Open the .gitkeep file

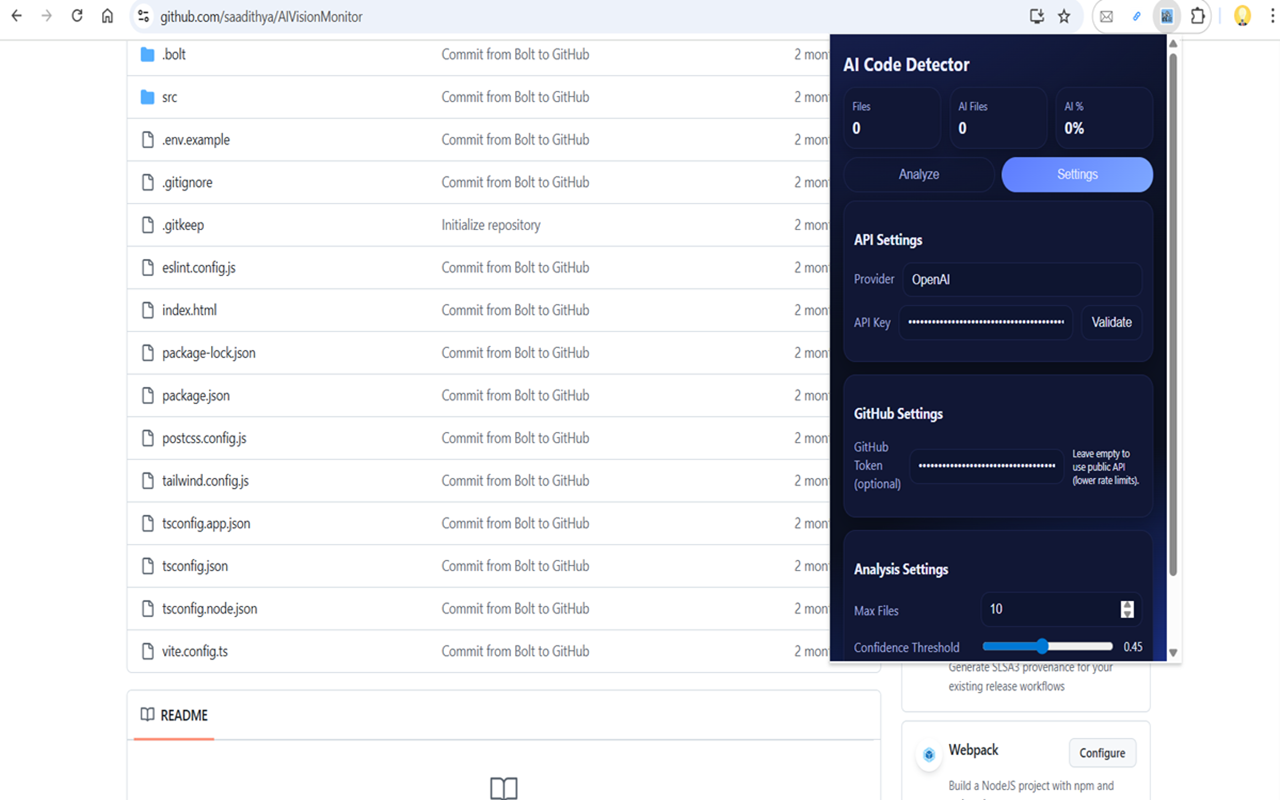coord(183,225)
